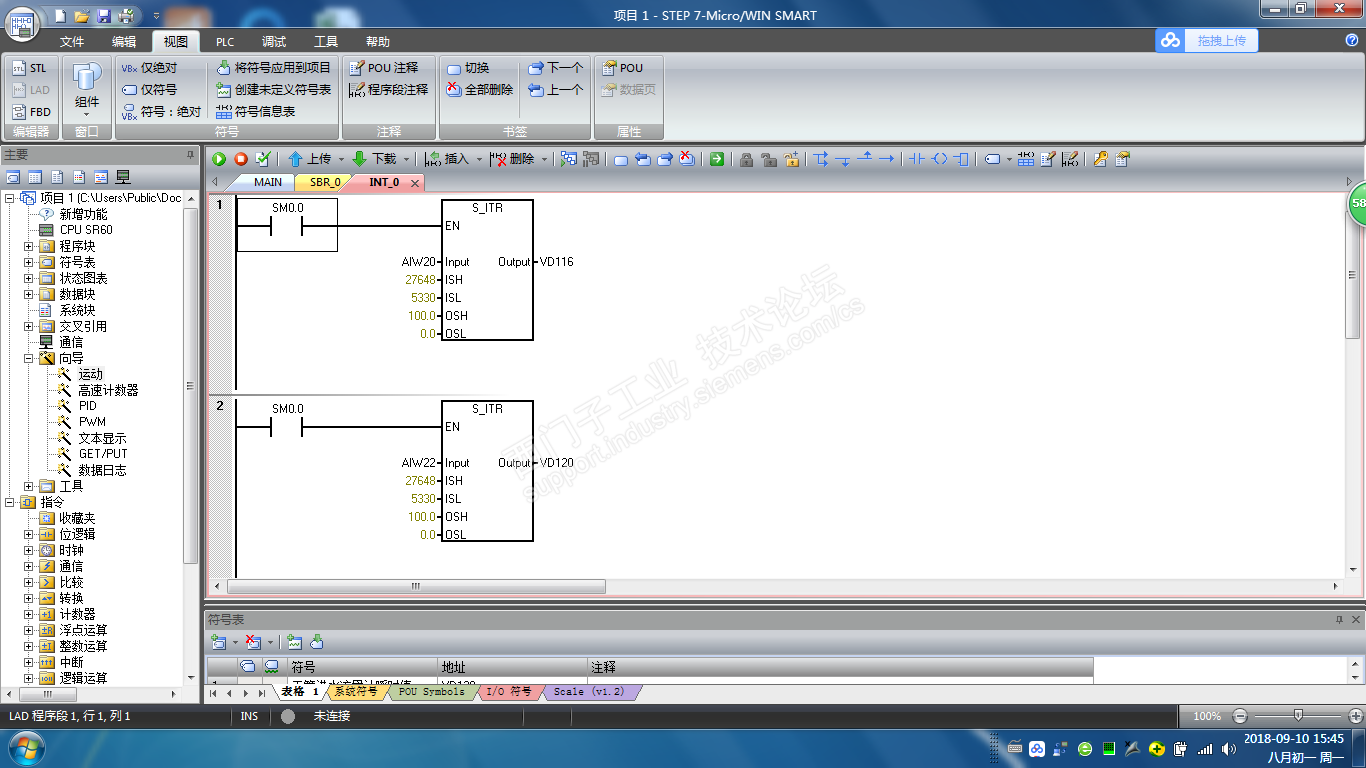This screenshot has width=1366, height=768.
Task: Click the key-shaped password icon in editor toolbar
Action: pos(1100,159)
